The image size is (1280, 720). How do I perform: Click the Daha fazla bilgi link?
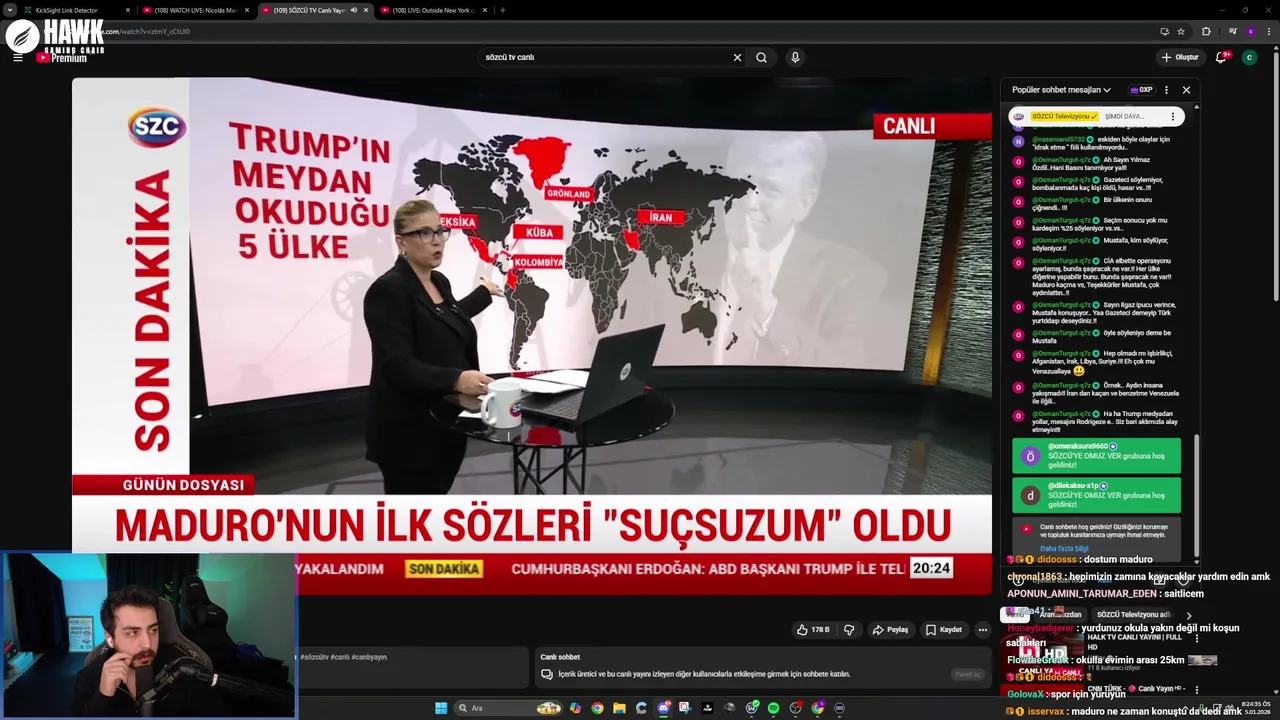pyautogui.click(x=1064, y=549)
